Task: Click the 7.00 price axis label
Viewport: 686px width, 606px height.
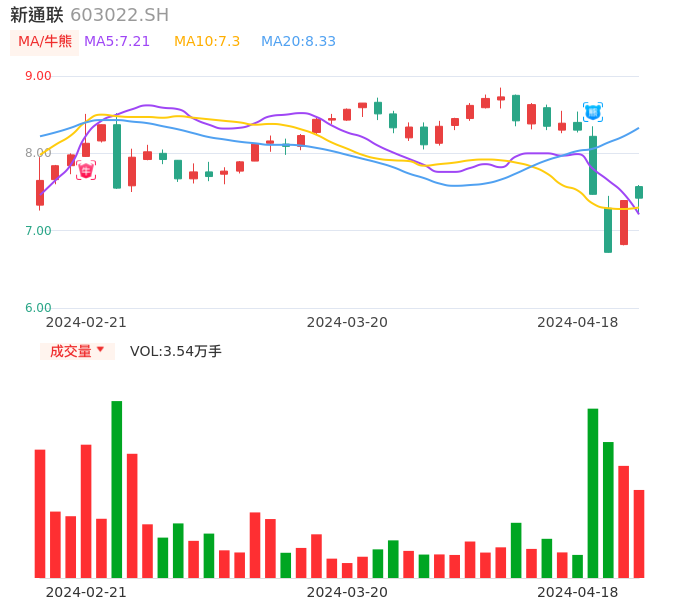Action: point(38,231)
